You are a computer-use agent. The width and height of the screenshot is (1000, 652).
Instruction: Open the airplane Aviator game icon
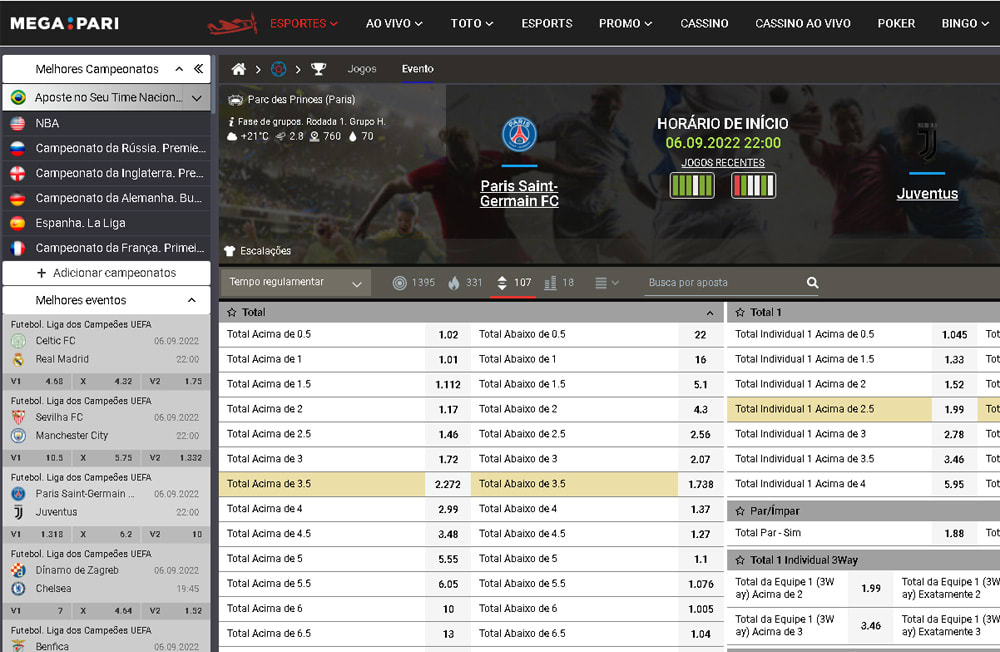pos(232,24)
